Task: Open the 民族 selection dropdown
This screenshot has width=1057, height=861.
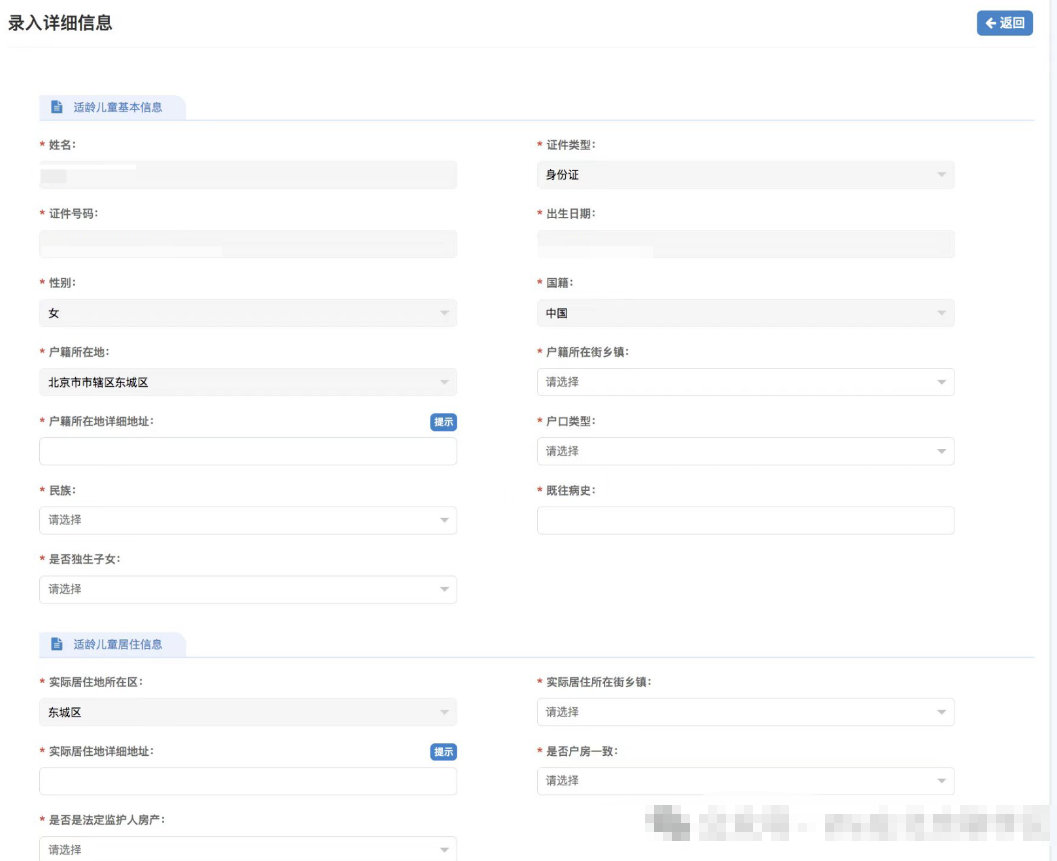Action: click(x=247, y=520)
